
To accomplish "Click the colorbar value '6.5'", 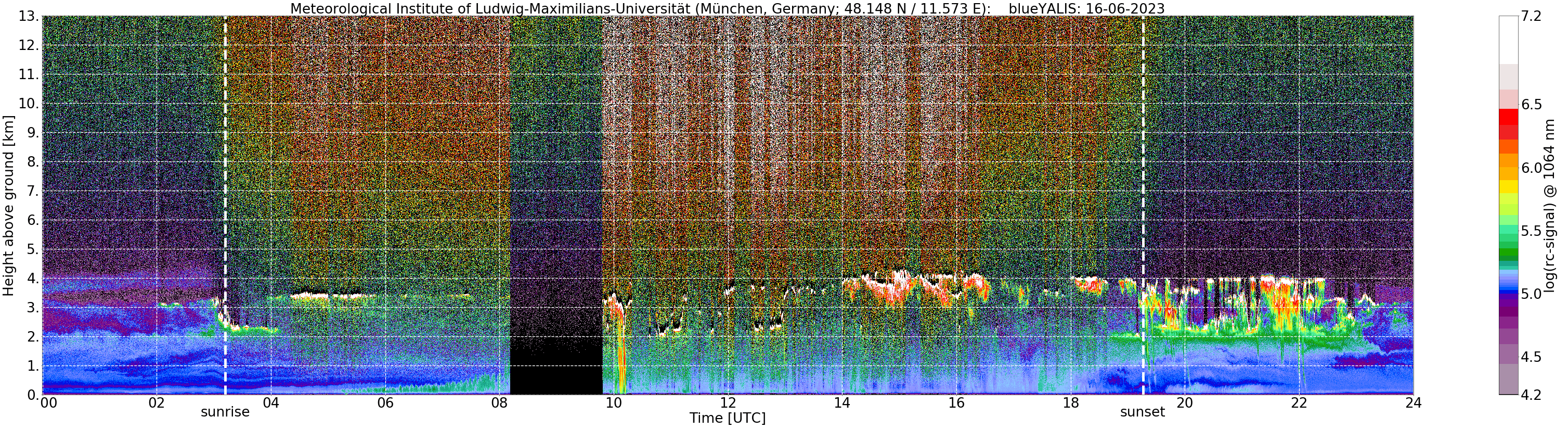I will [1532, 104].
